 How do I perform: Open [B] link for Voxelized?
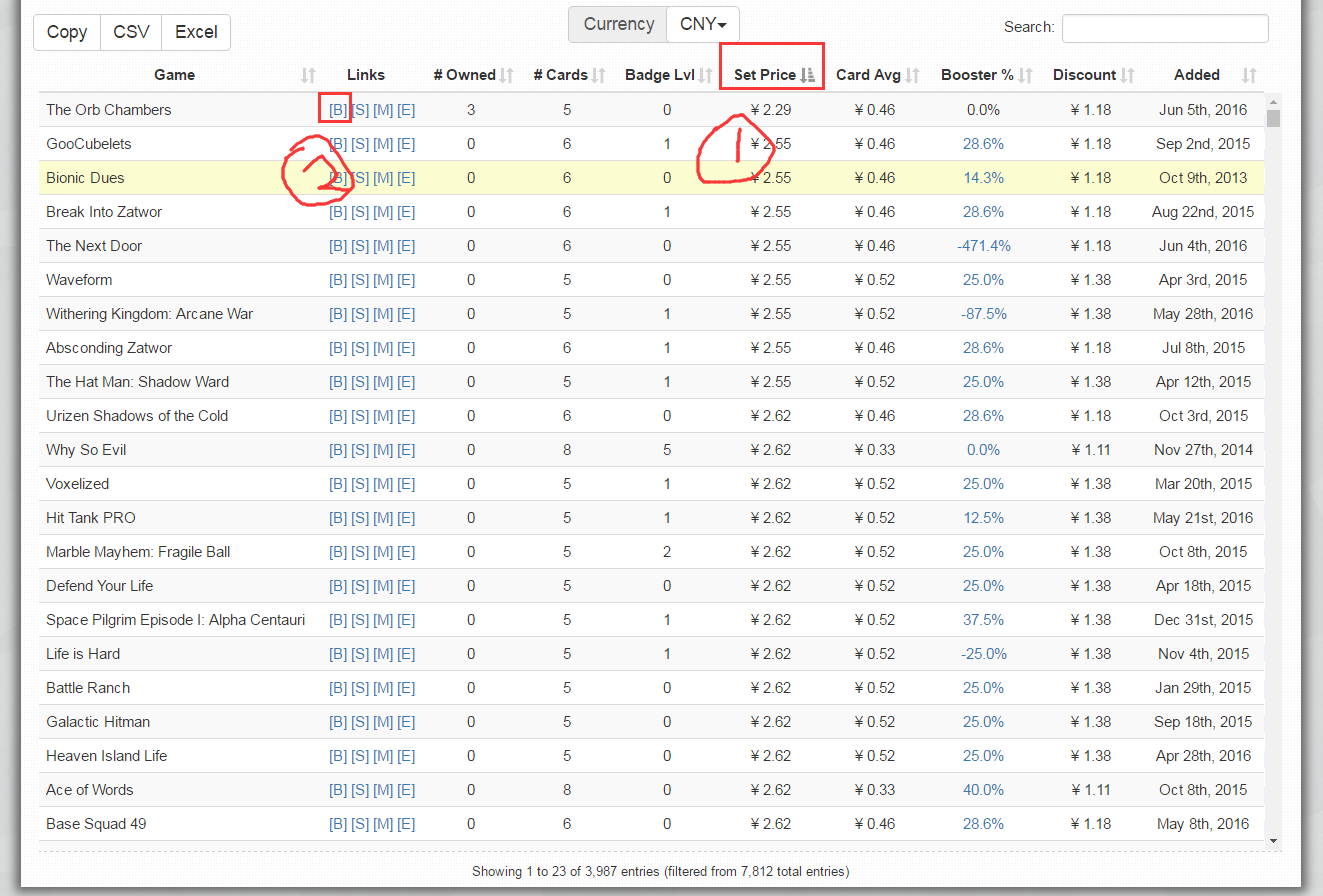(x=338, y=484)
